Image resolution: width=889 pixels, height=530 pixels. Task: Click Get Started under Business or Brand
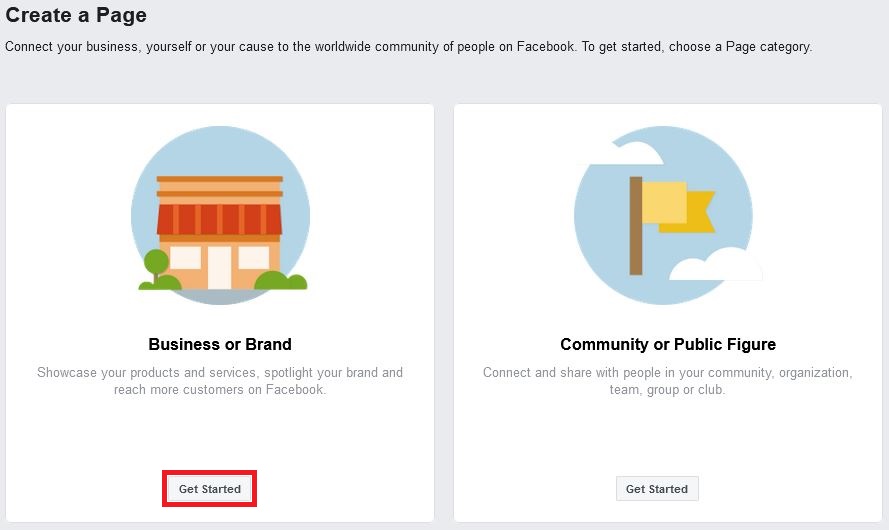(210, 489)
